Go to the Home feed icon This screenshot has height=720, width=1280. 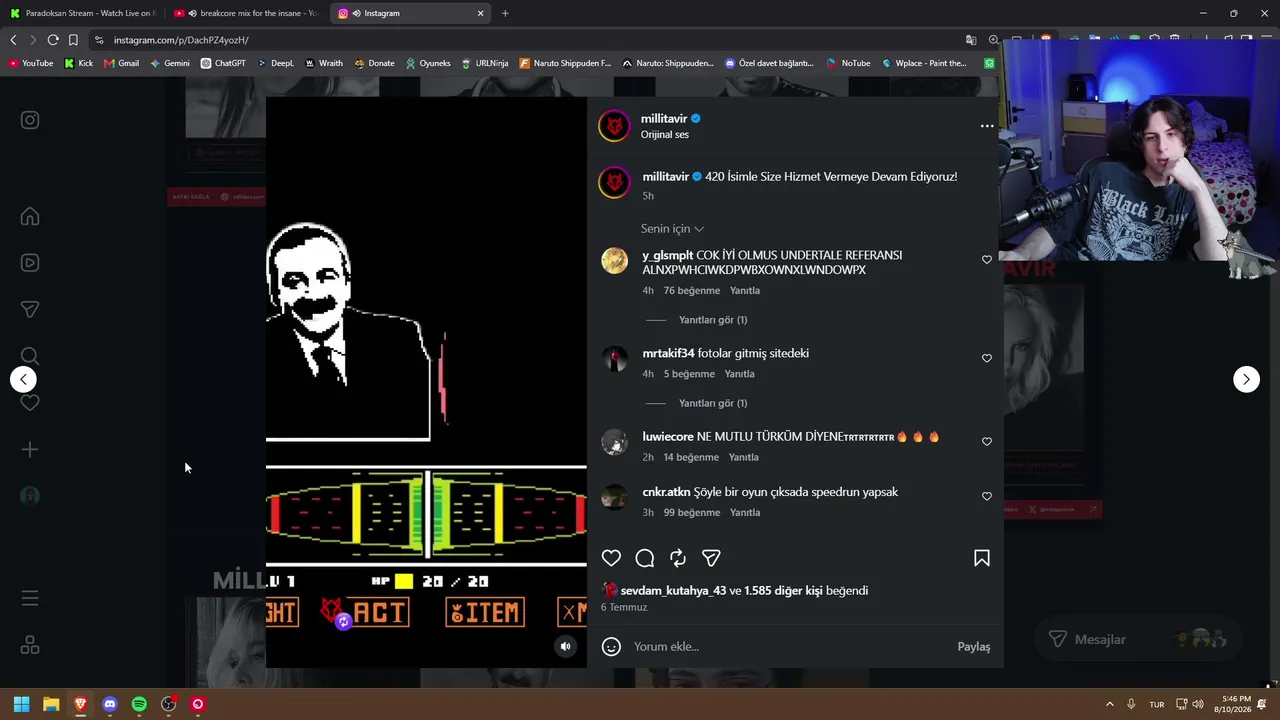point(30,217)
